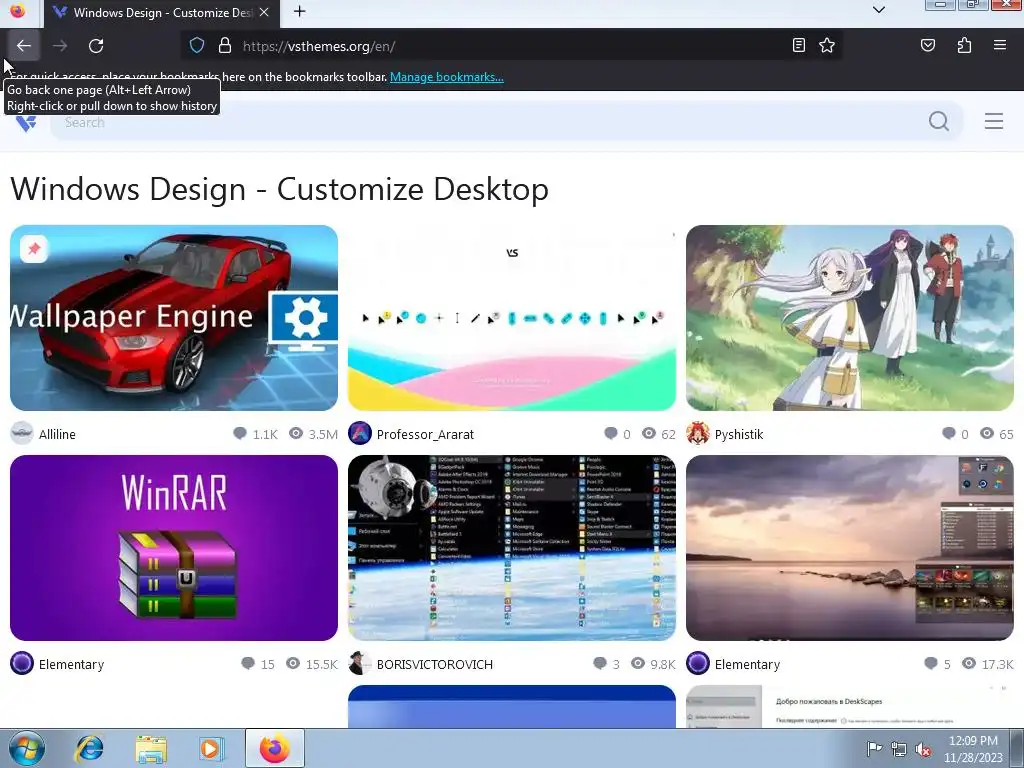Click the BORISVICTOROVICH avatar
This screenshot has width=1024, height=768.
click(x=360, y=664)
